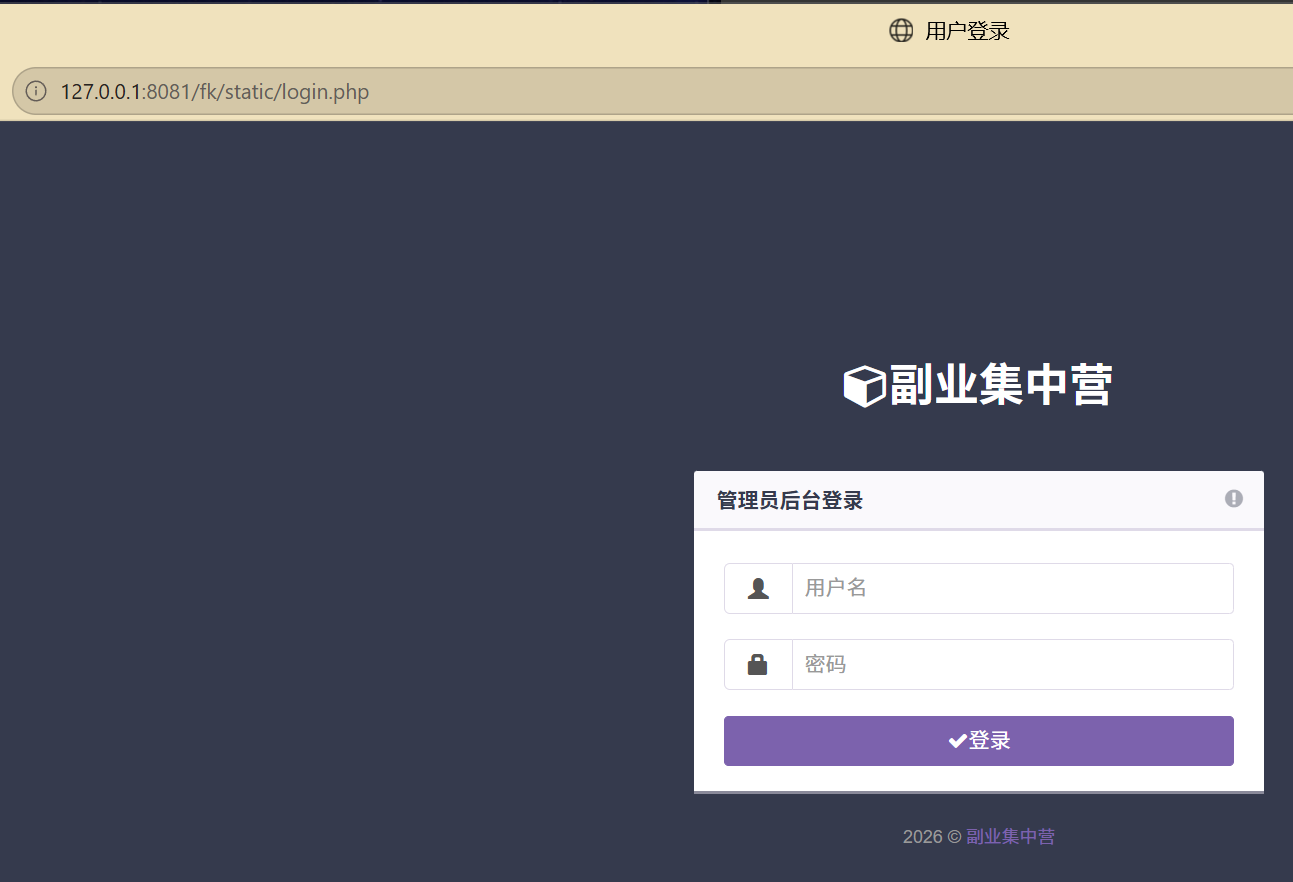Image resolution: width=1293 pixels, height=882 pixels.
Task: Click the user silhouette icon beside 用户名
Action: click(x=758, y=589)
